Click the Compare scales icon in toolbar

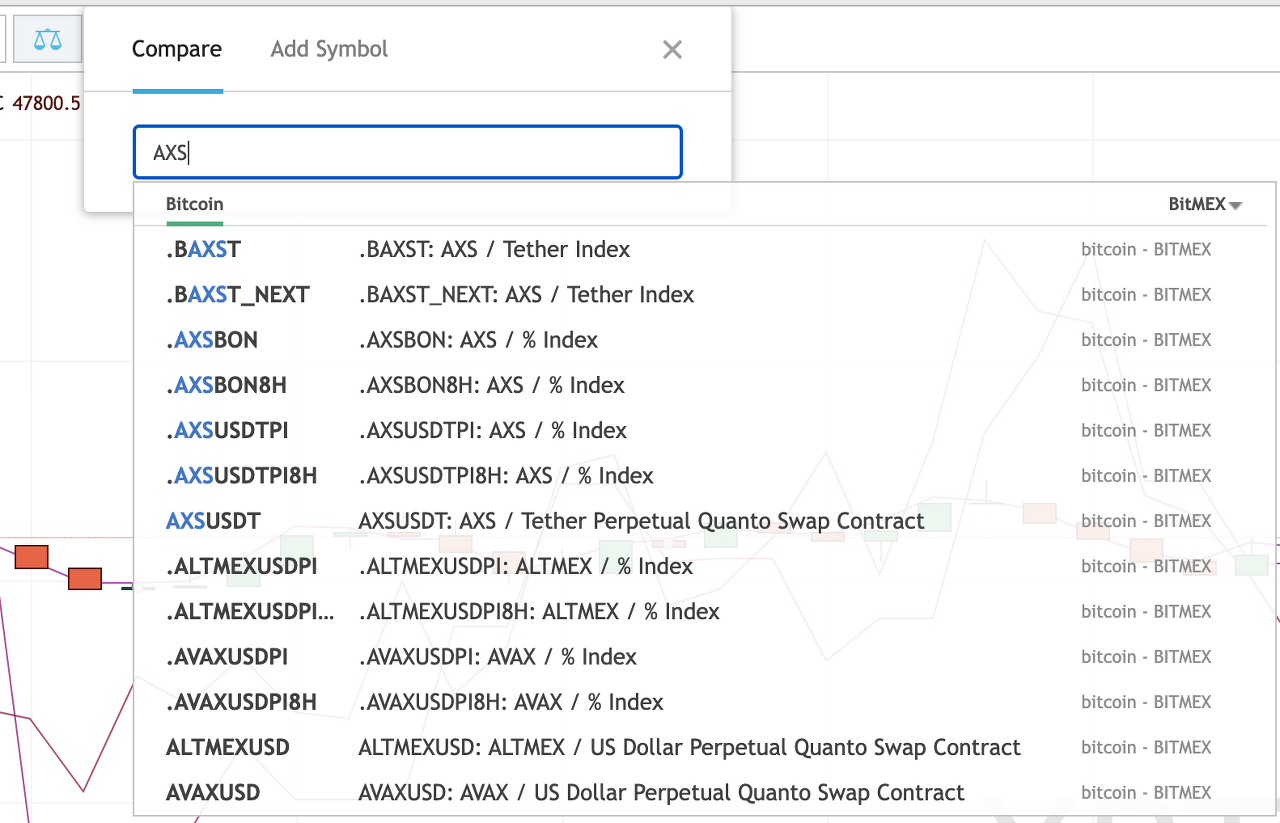pos(47,40)
